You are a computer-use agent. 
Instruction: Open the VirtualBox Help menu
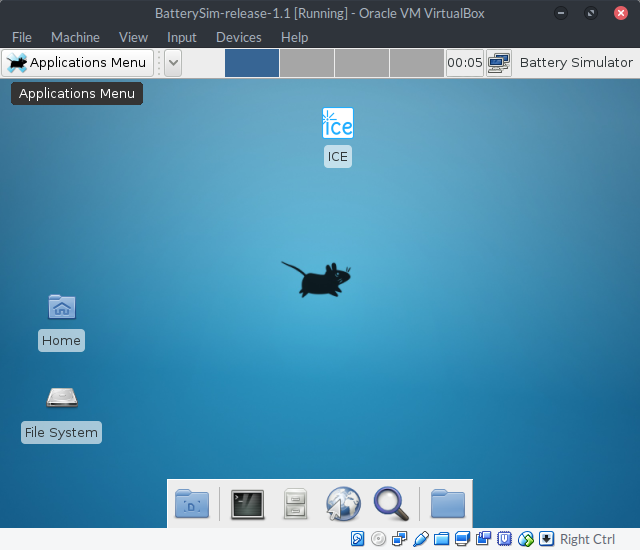(294, 38)
